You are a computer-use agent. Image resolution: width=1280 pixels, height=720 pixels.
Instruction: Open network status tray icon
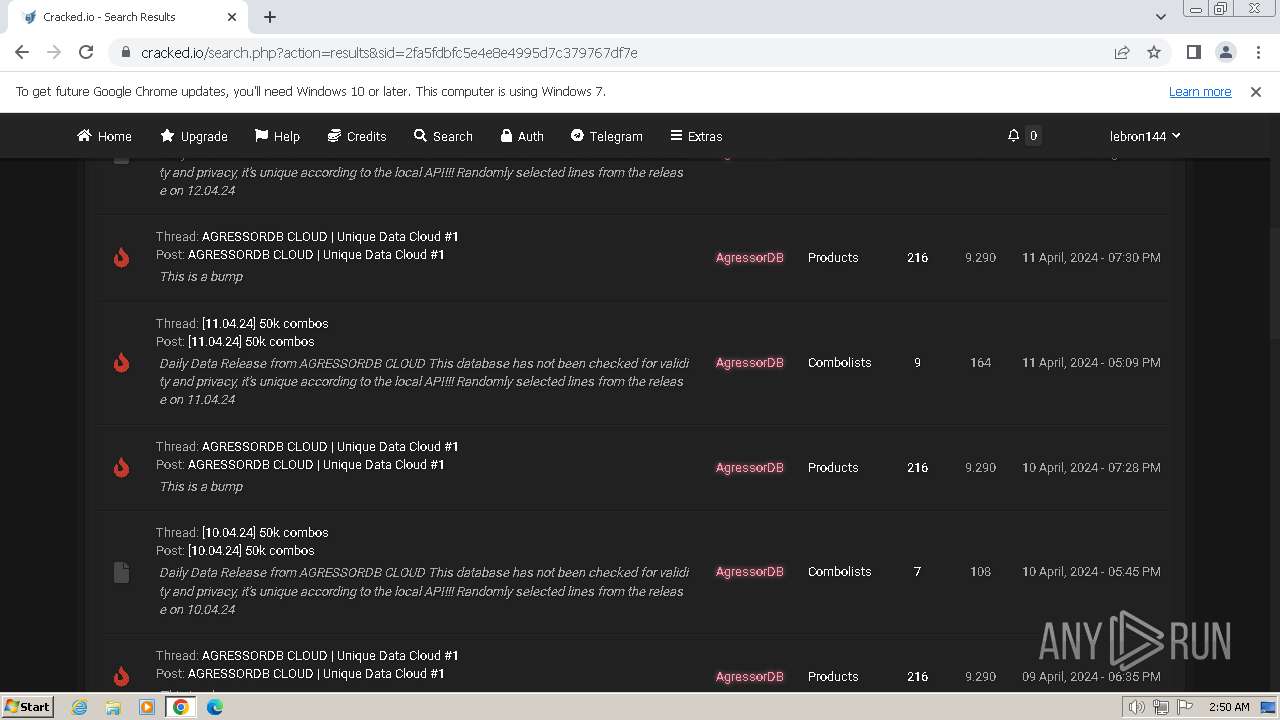pyautogui.click(x=1160, y=707)
